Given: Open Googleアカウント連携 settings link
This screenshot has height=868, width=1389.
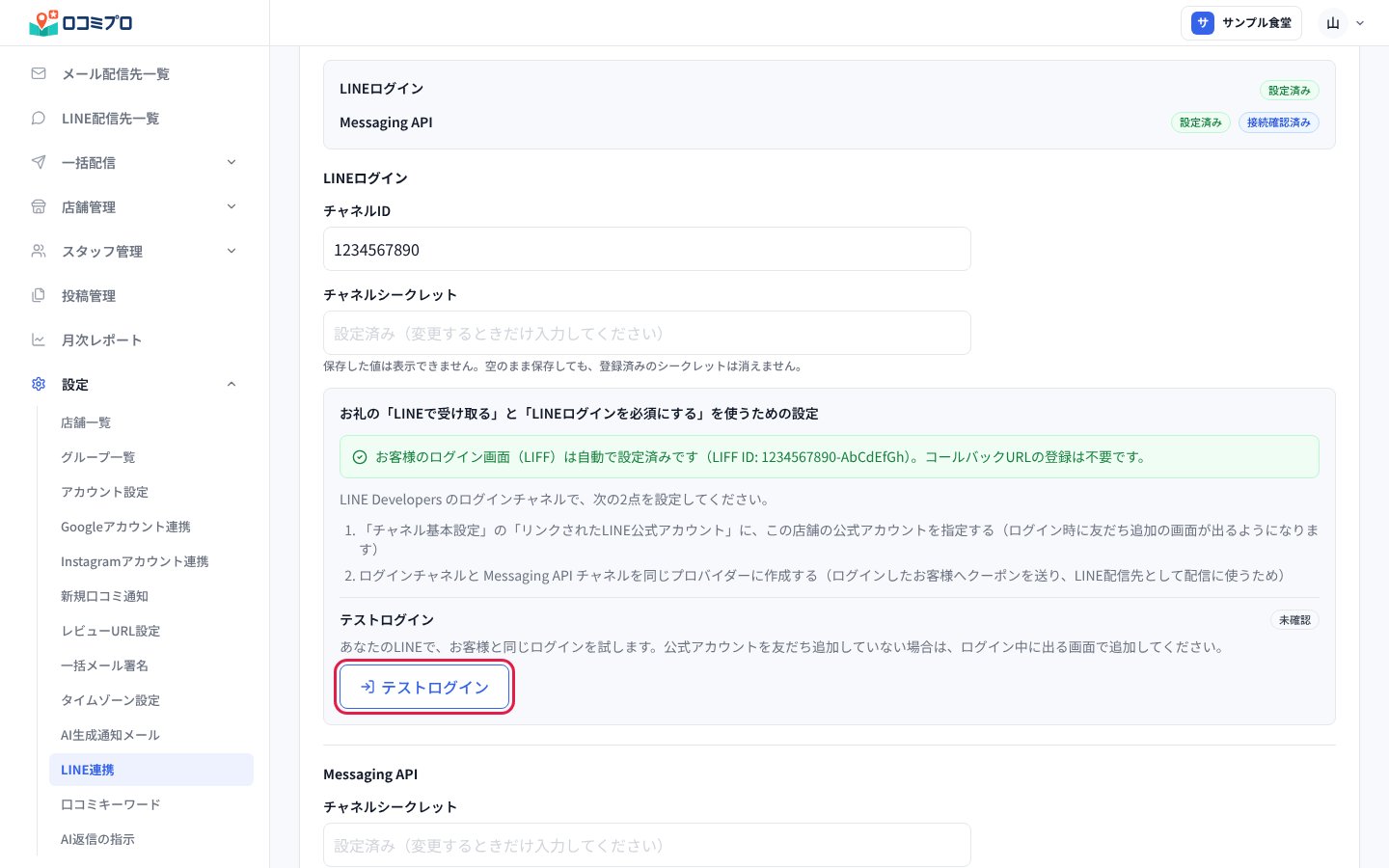Looking at the screenshot, I should [x=125, y=527].
